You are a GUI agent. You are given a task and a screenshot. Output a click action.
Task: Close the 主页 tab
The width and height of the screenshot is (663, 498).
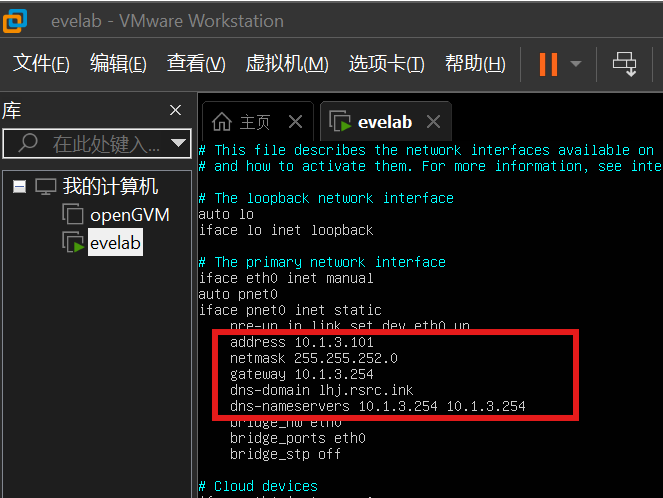(x=295, y=122)
